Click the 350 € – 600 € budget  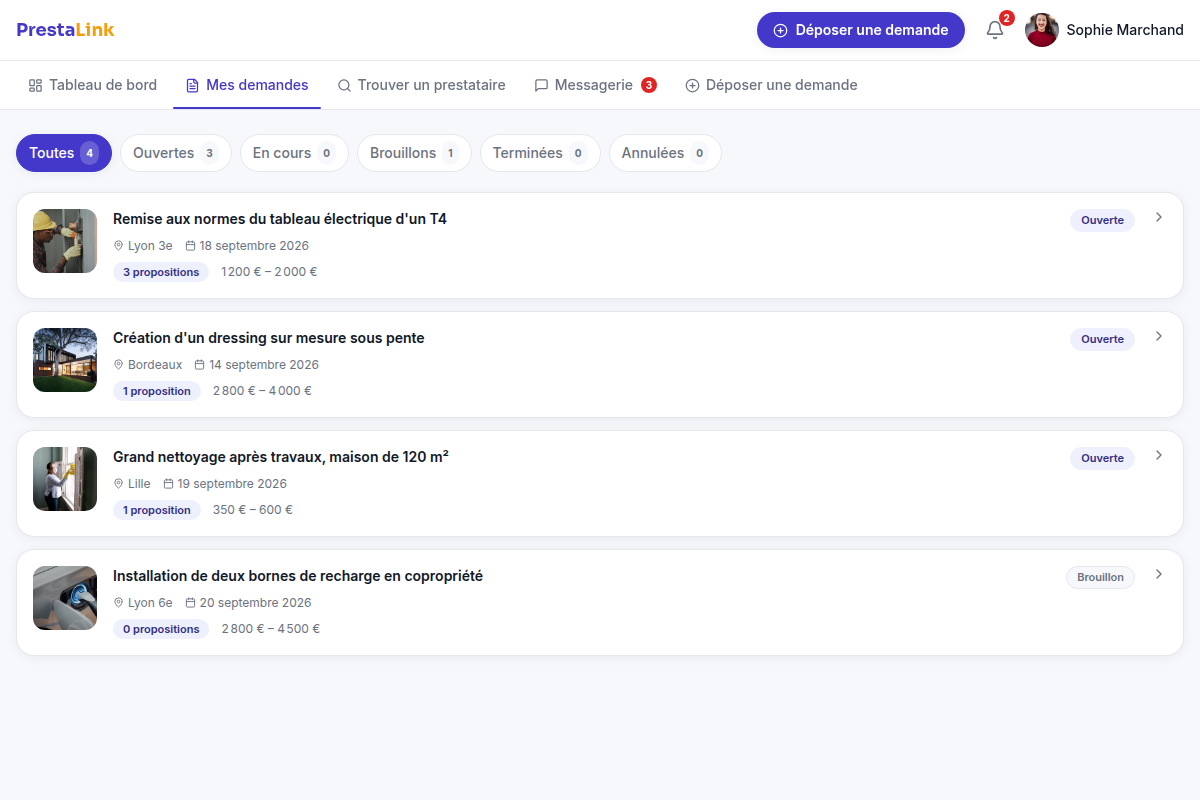click(253, 510)
